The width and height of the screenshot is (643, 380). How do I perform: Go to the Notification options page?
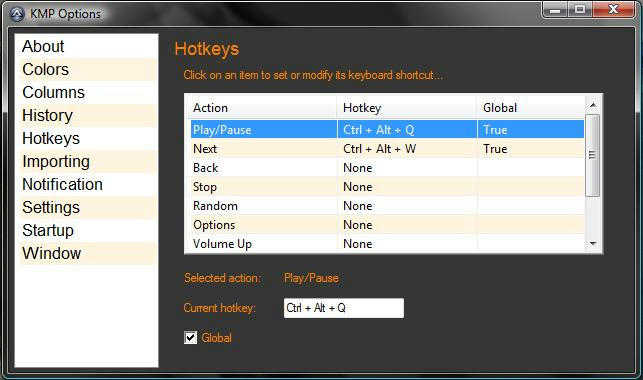[87, 184]
